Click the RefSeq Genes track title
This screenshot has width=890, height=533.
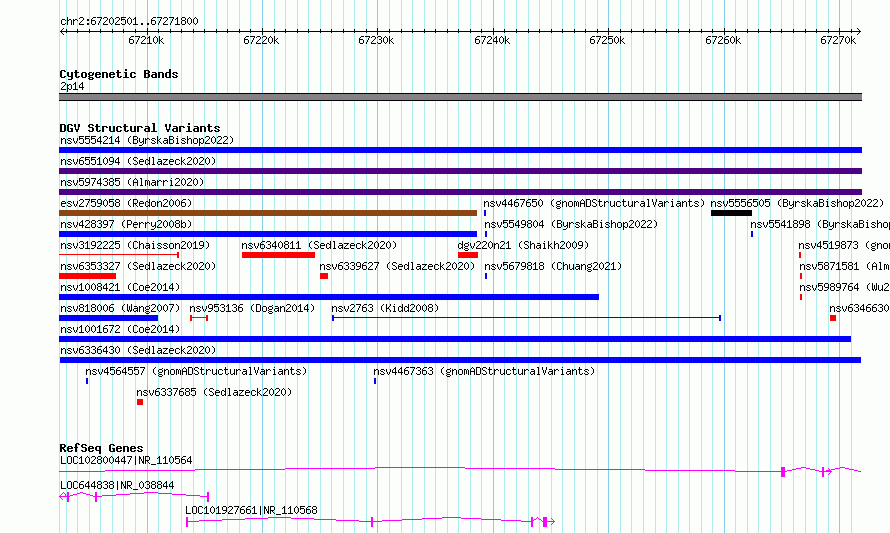[x=101, y=448]
